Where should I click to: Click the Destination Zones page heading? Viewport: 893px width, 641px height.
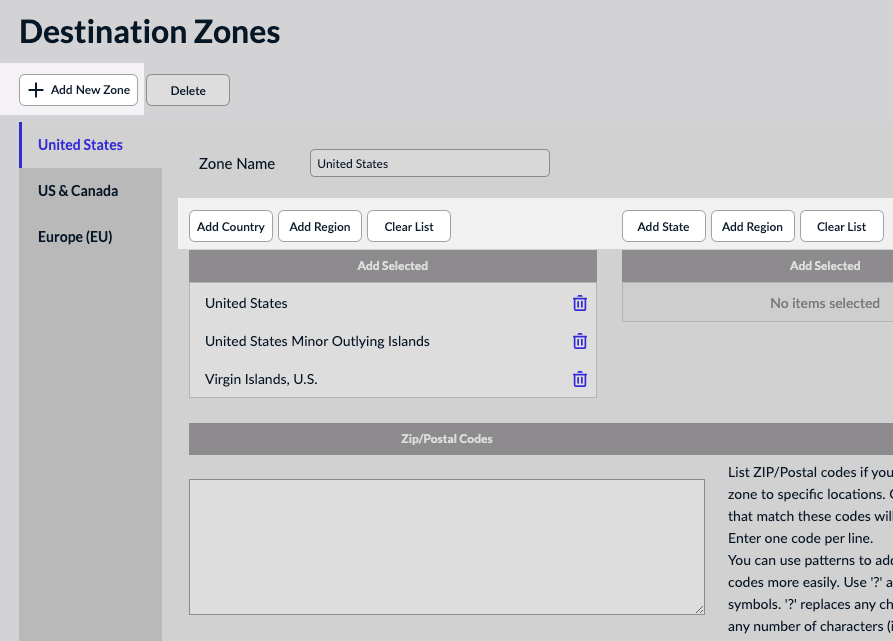click(150, 31)
